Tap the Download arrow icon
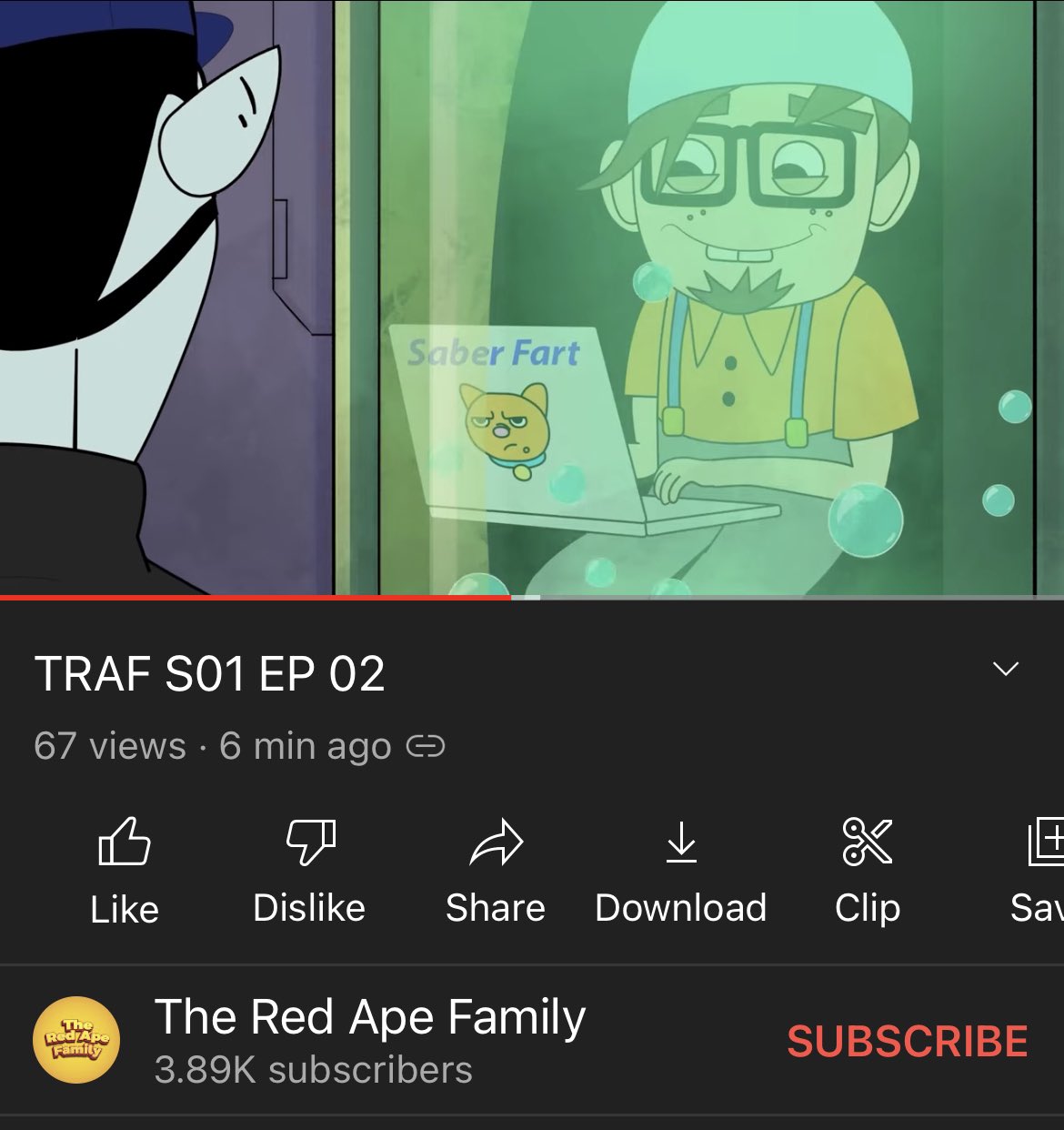This screenshot has width=1064, height=1130. tap(681, 842)
